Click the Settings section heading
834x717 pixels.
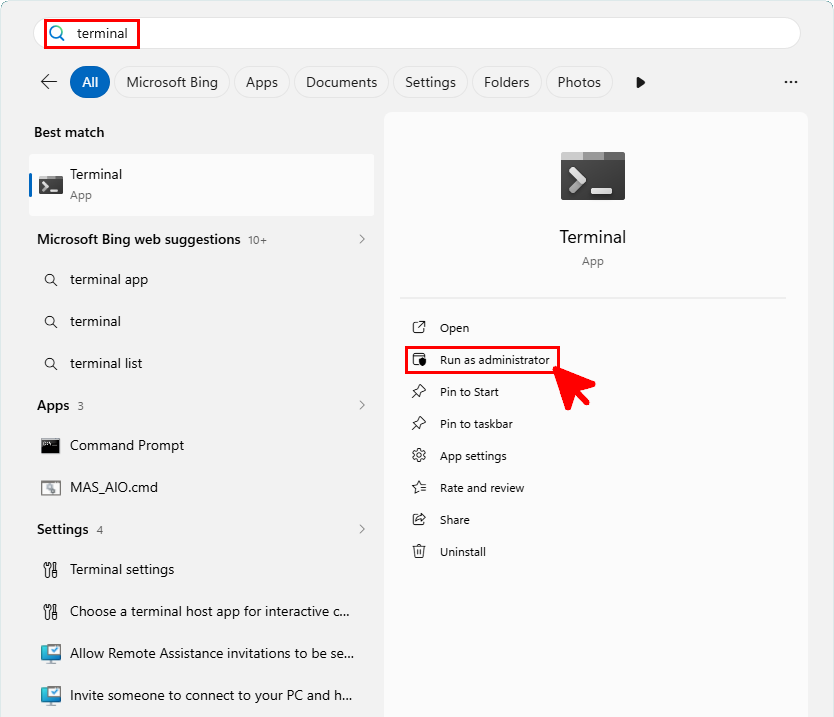pos(63,529)
